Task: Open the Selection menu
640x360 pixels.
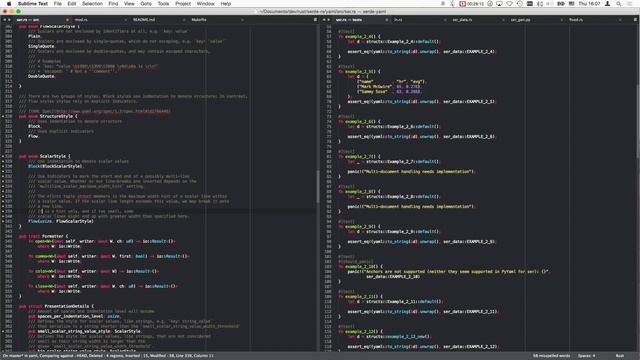Action: tap(92, 4)
